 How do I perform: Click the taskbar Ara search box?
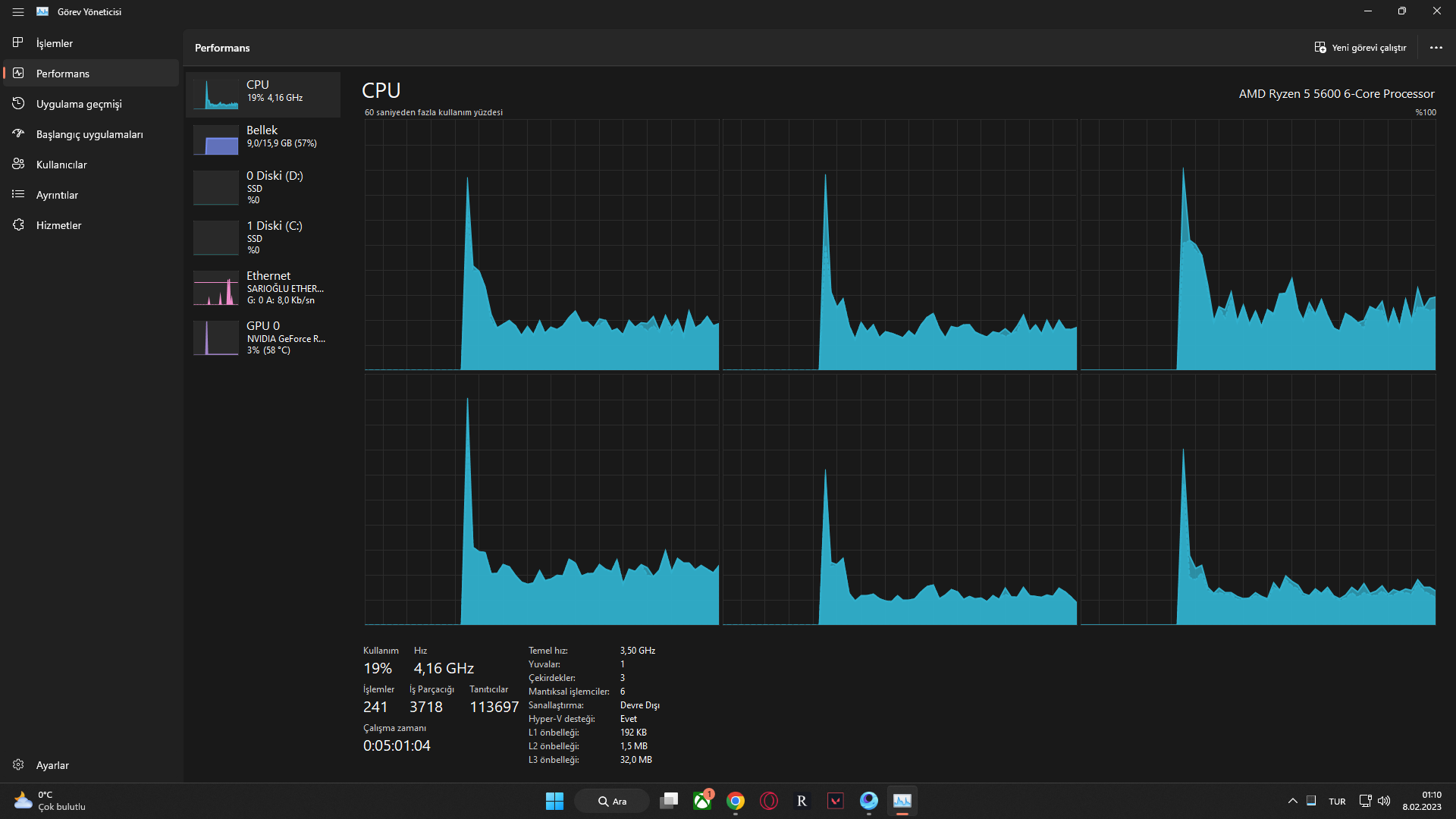(x=611, y=801)
